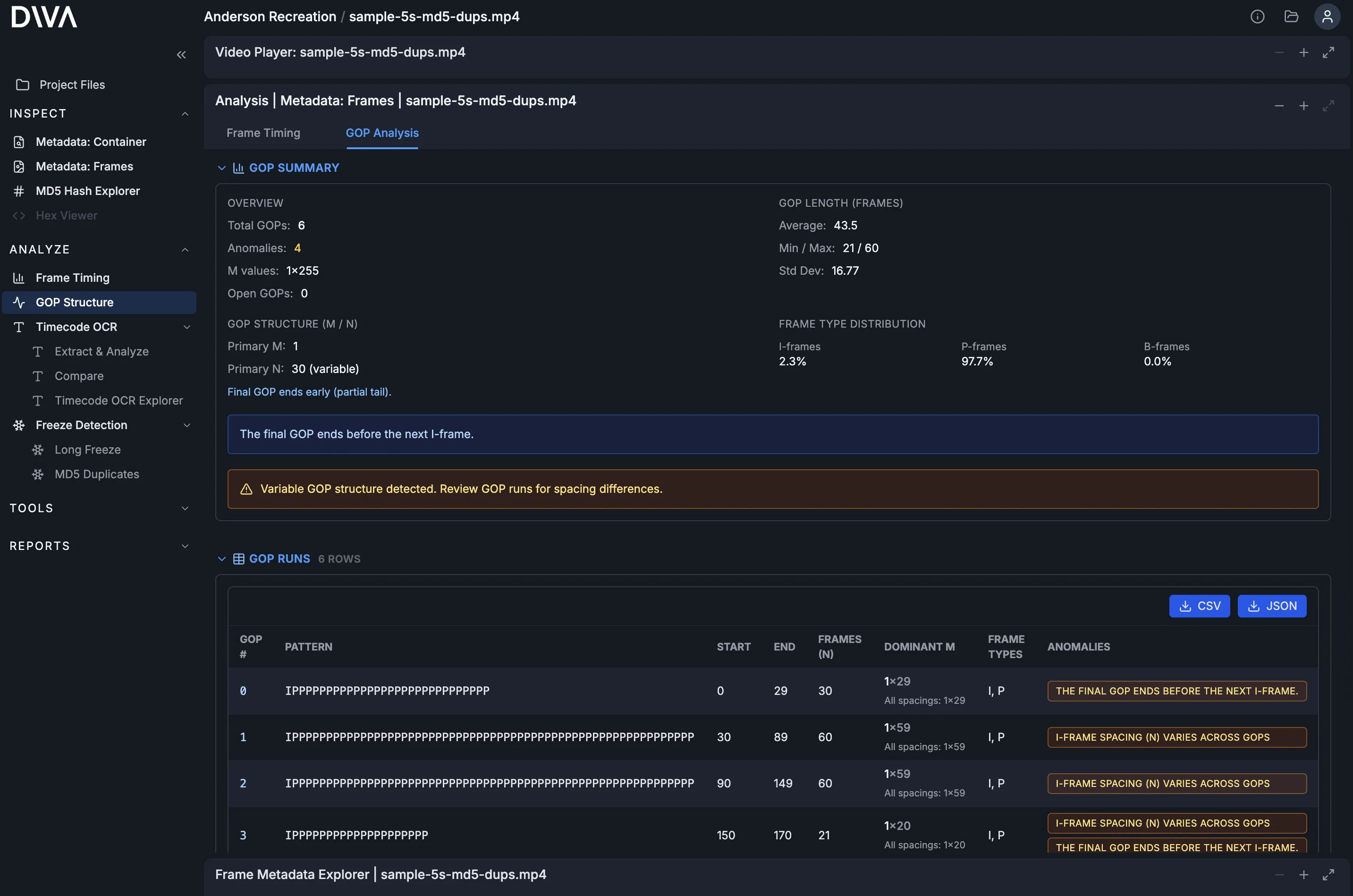The height and width of the screenshot is (896, 1353).
Task: Expand Frame Metadata Explorer with plus icon
Action: pyautogui.click(x=1303, y=874)
